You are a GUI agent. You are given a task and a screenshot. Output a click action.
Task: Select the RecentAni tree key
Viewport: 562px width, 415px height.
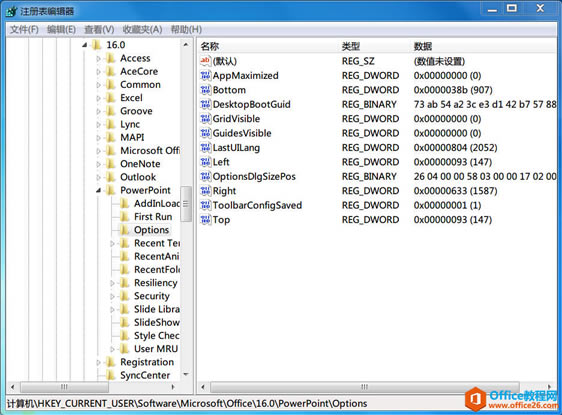[x=157, y=257]
